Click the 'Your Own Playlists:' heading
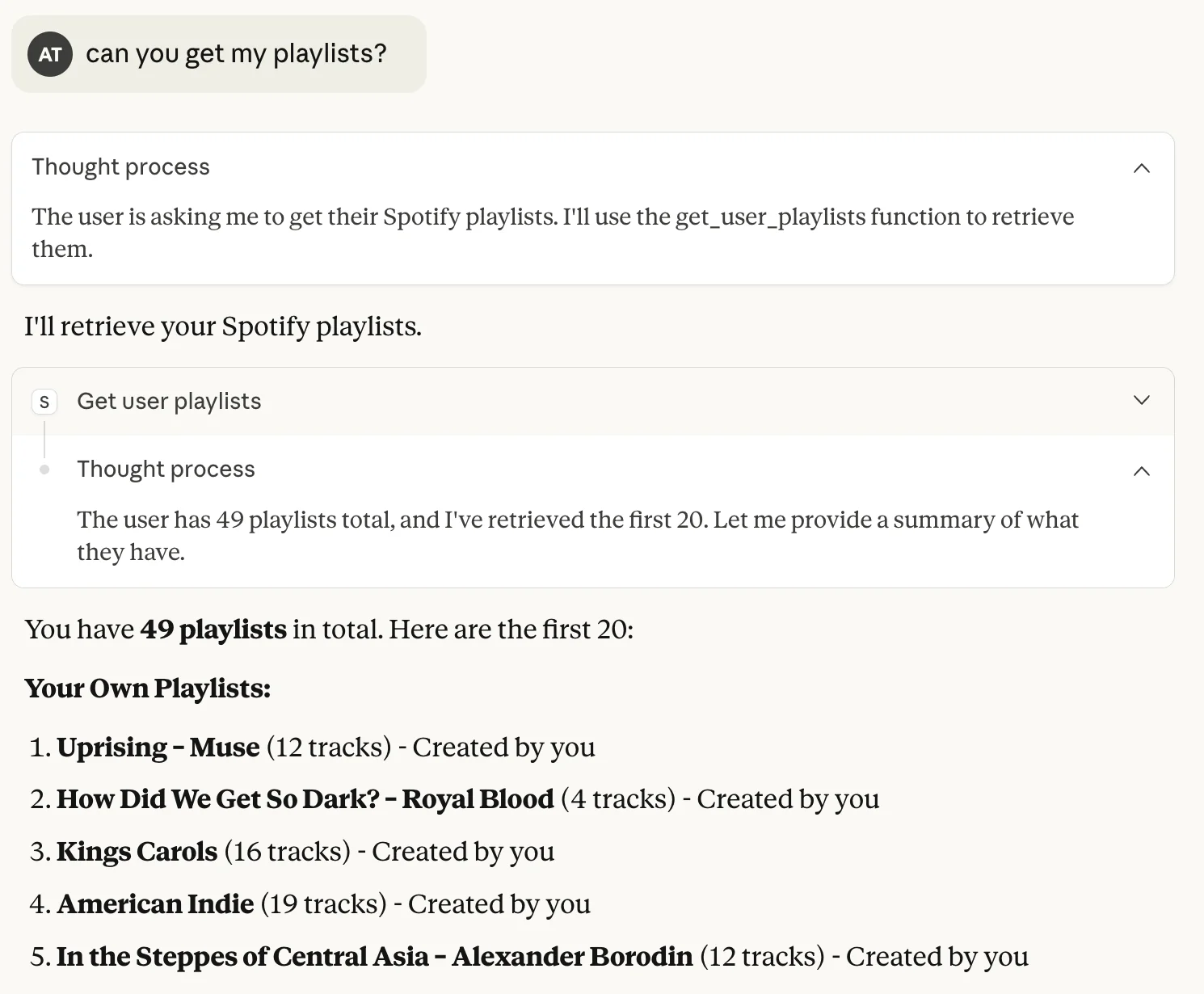The image size is (1204, 994). tap(148, 689)
